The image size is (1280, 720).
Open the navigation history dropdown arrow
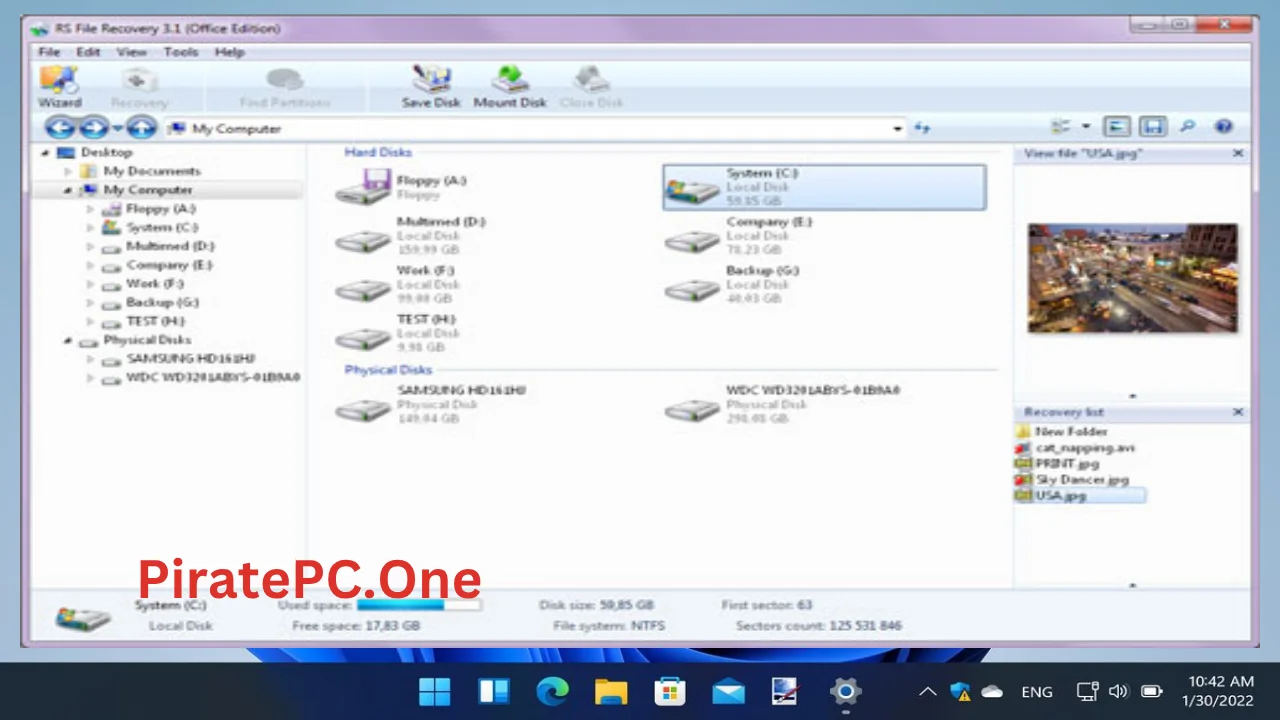pos(117,128)
